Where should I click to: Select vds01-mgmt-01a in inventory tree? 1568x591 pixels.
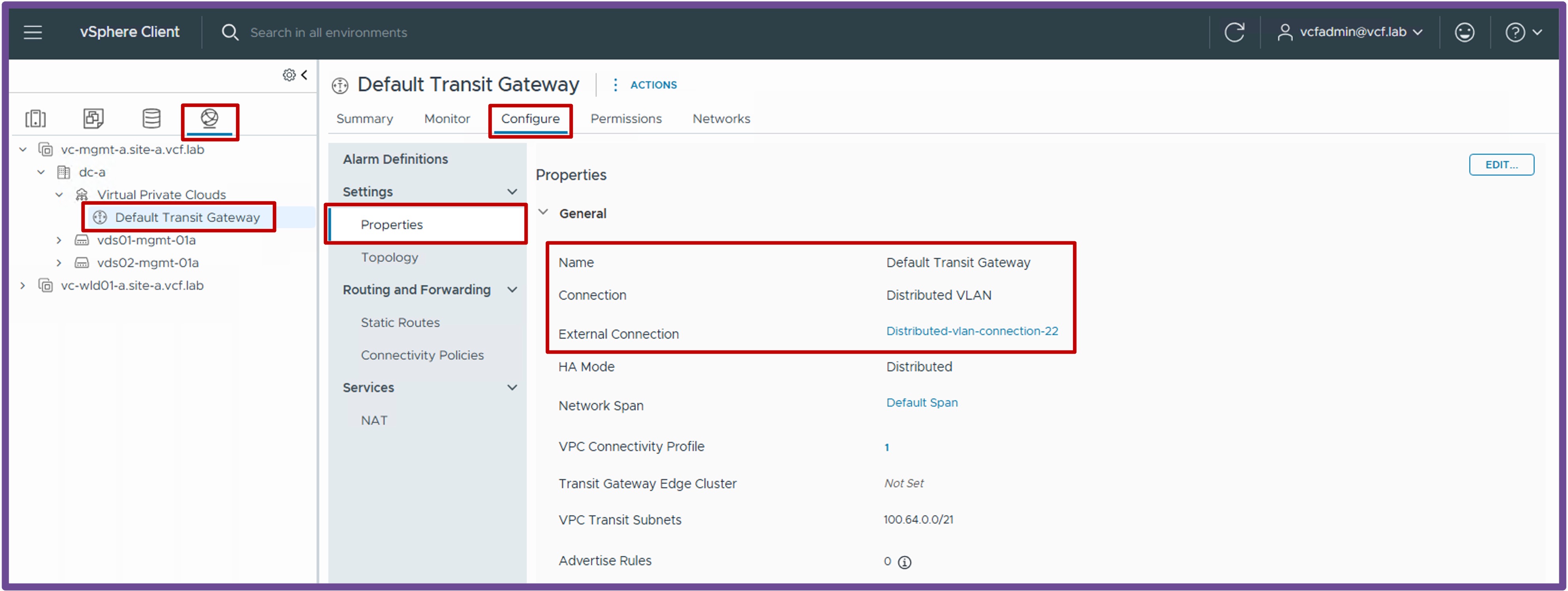click(x=146, y=241)
